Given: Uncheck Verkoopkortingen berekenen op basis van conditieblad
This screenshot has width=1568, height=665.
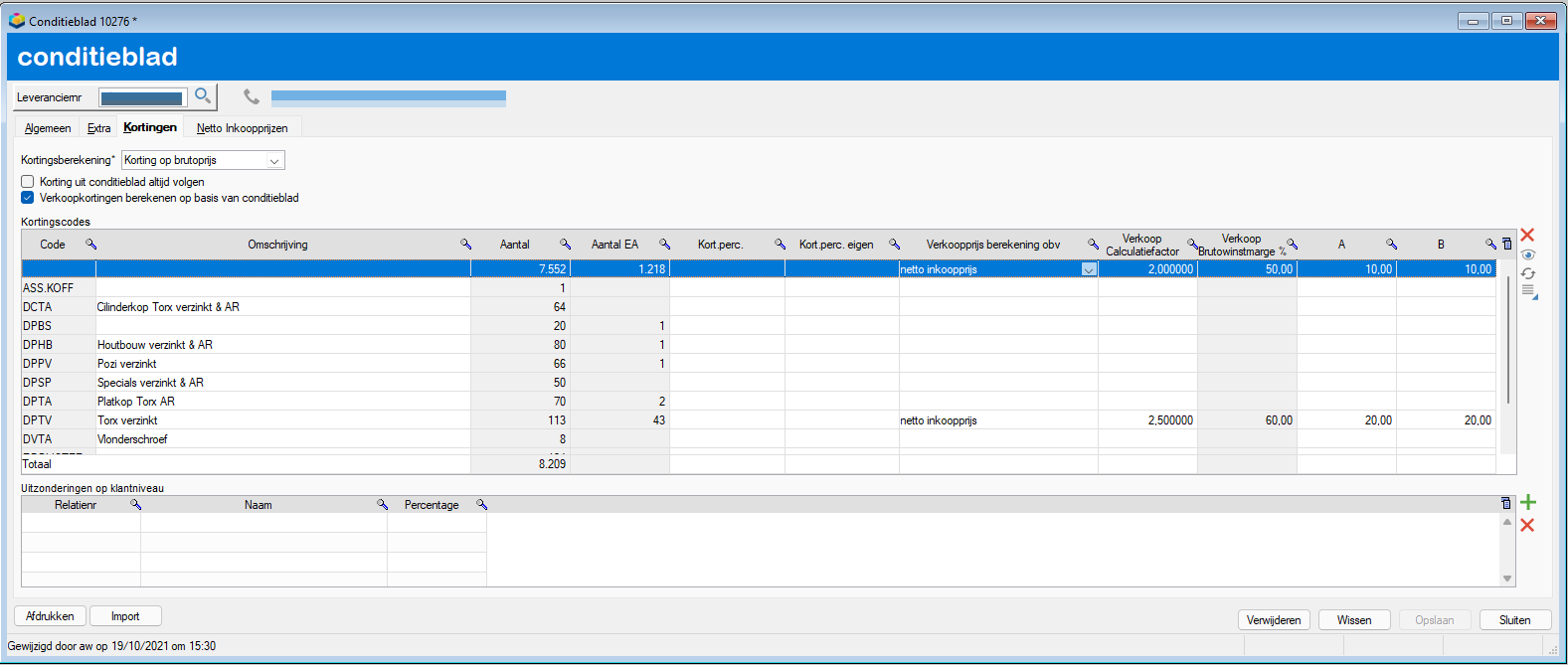Looking at the screenshot, I should (28, 198).
